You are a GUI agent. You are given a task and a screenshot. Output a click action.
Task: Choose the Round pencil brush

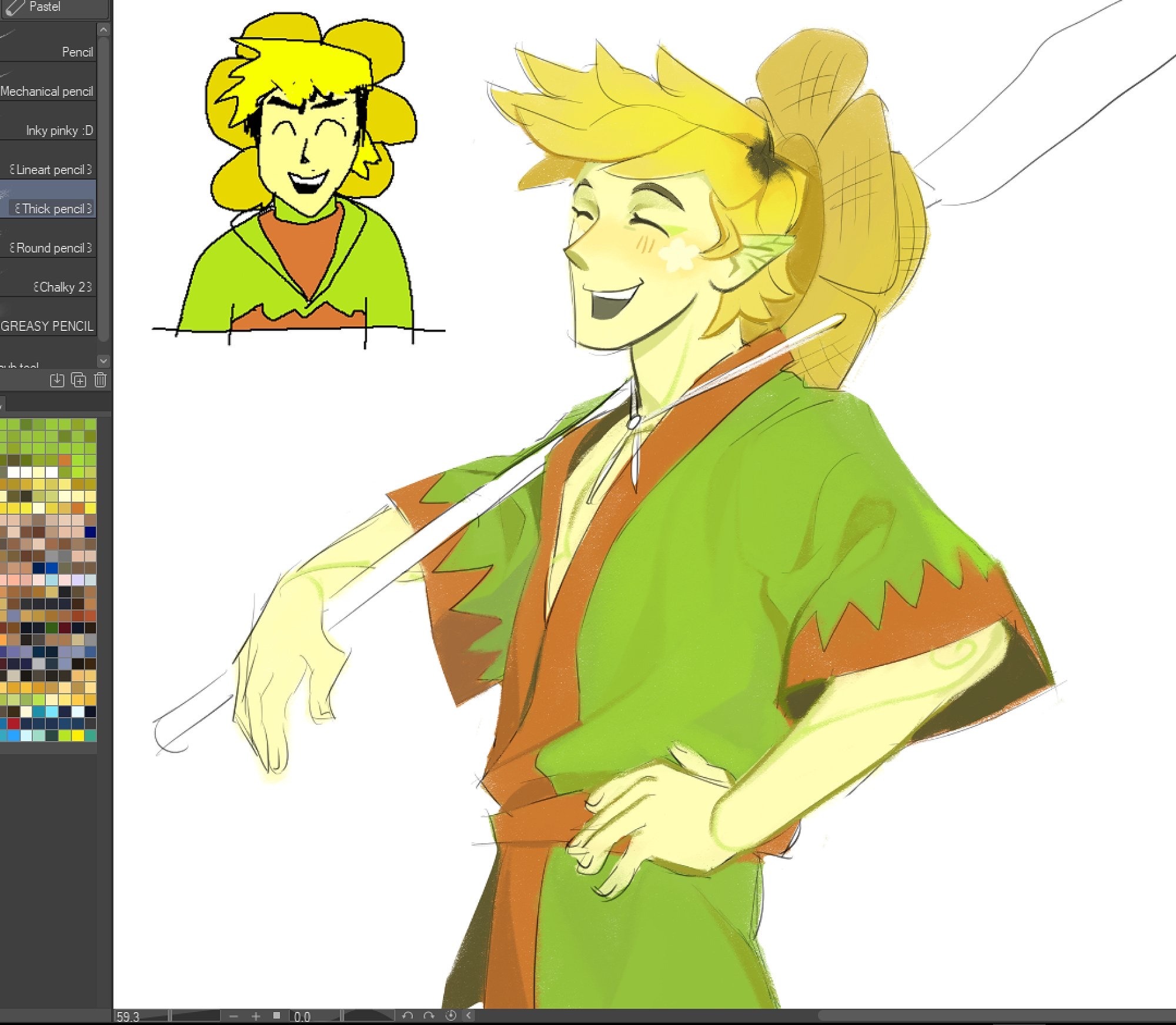48,239
